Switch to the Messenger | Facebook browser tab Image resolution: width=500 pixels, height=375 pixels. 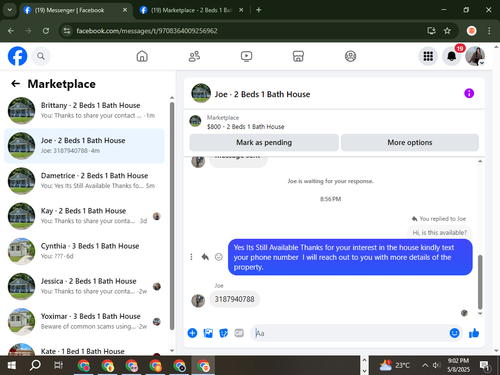pos(75,10)
